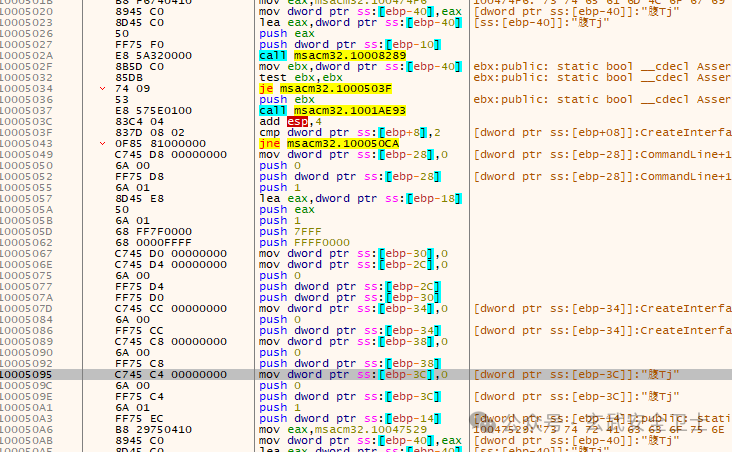The height and width of the screenshot is (452, 732).
Task: Click mov eax,msacm32.10047529 instruction
Action: point(343,430)
